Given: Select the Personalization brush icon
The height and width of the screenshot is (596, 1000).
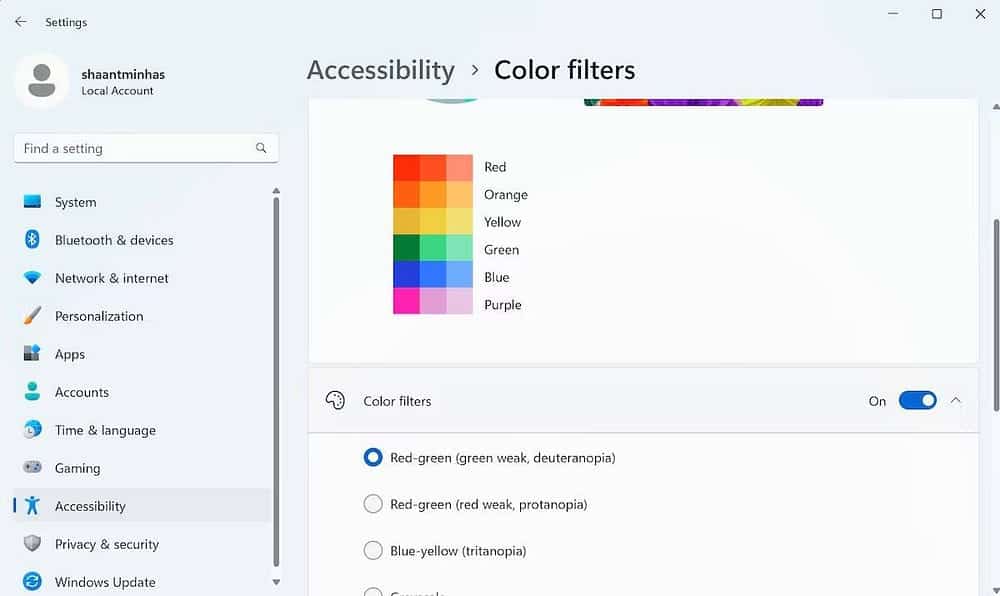Looking at the screenshot, I should (x=31, y=316).
